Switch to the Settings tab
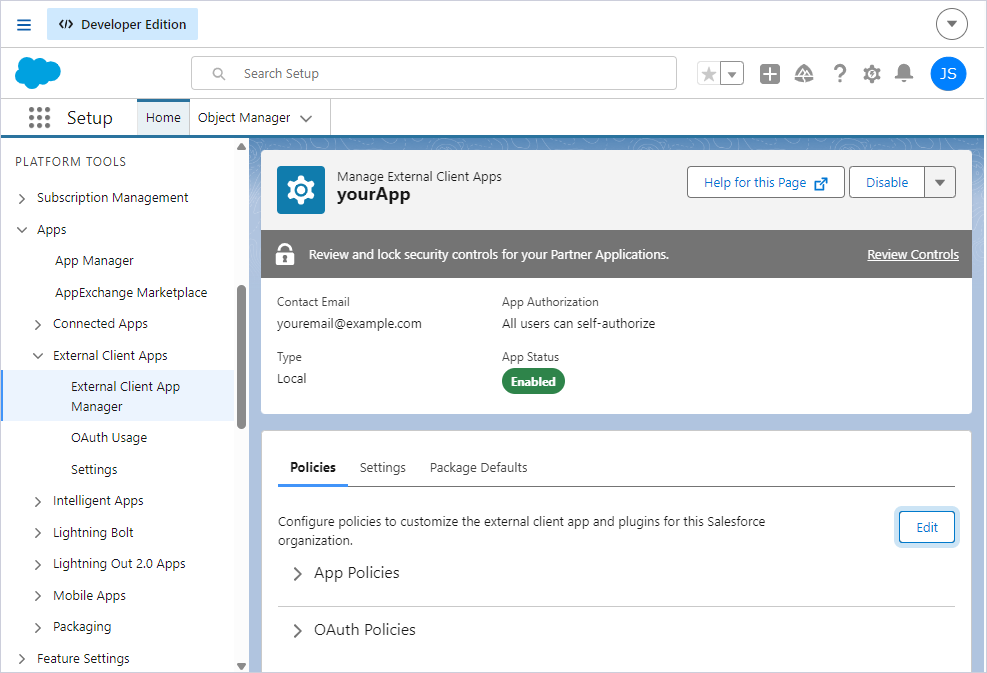 point(383,467)
